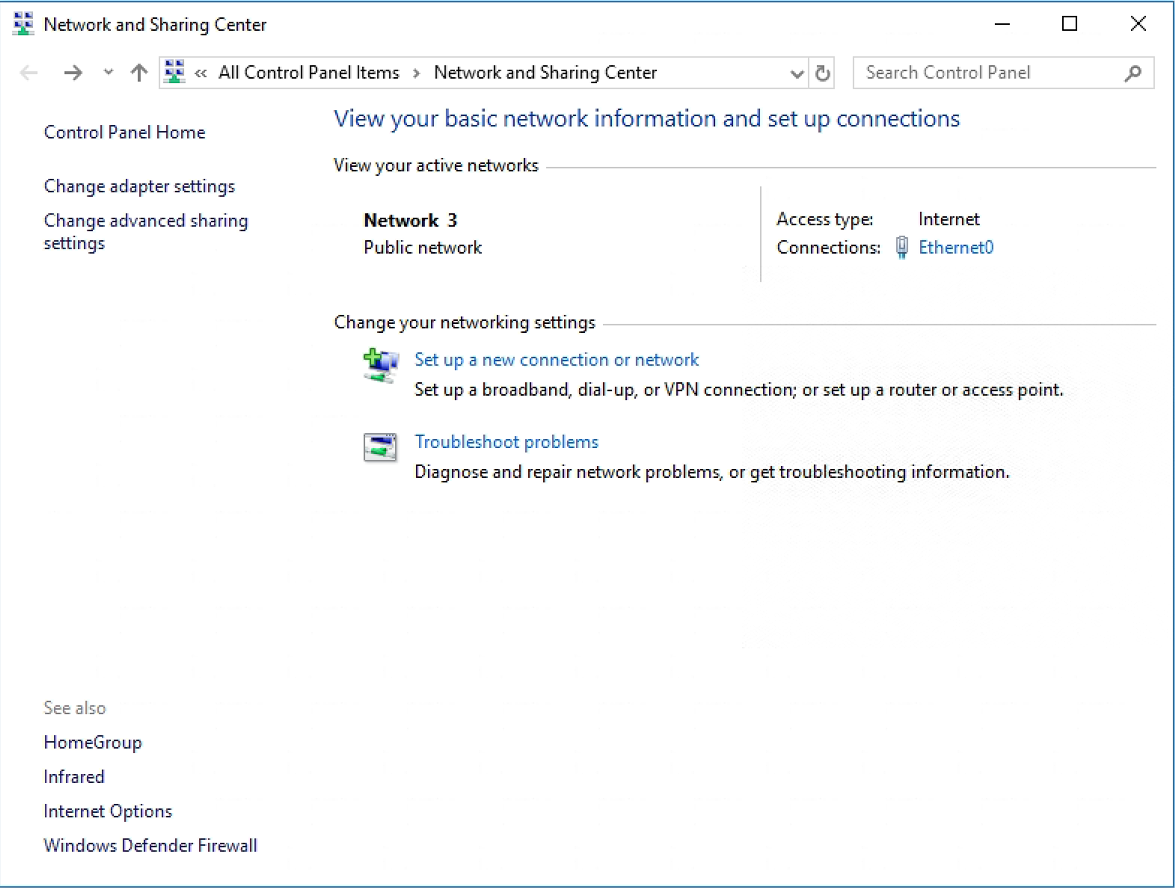Select All Control Panel Items breadcrumb
Viewport: 1175px width, 888px height.
[309, 73]
